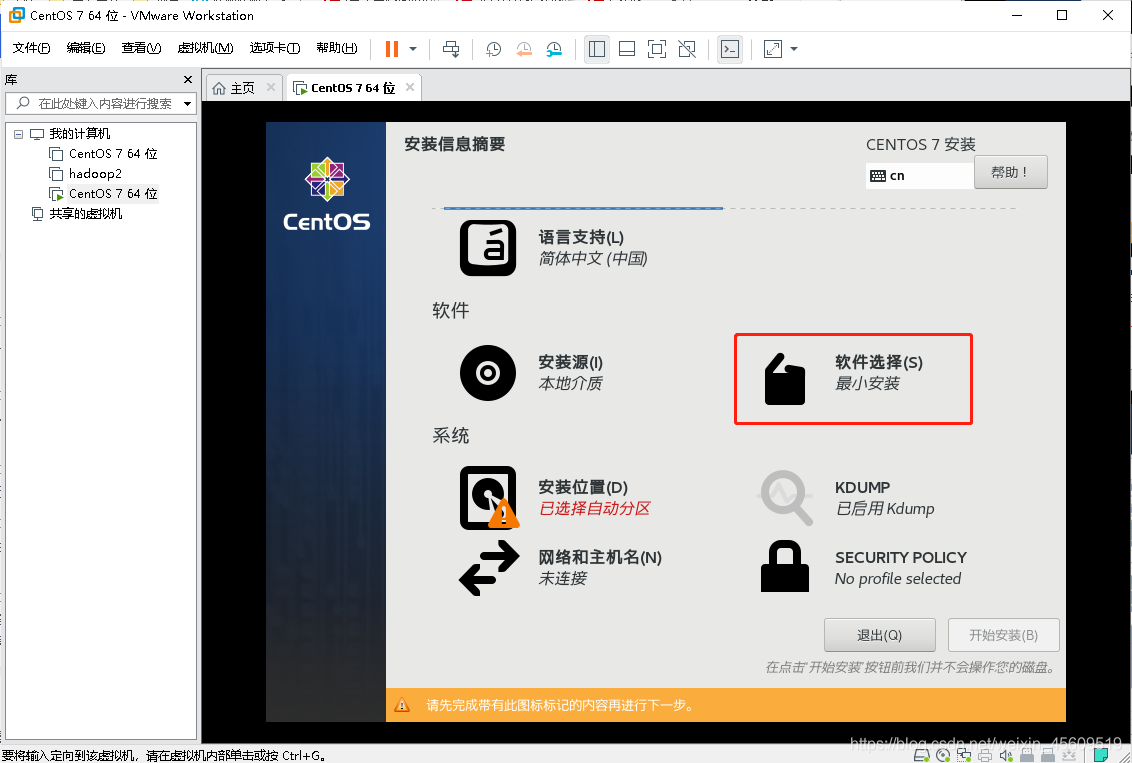Click the 未连接 network status text

point(562,578)
